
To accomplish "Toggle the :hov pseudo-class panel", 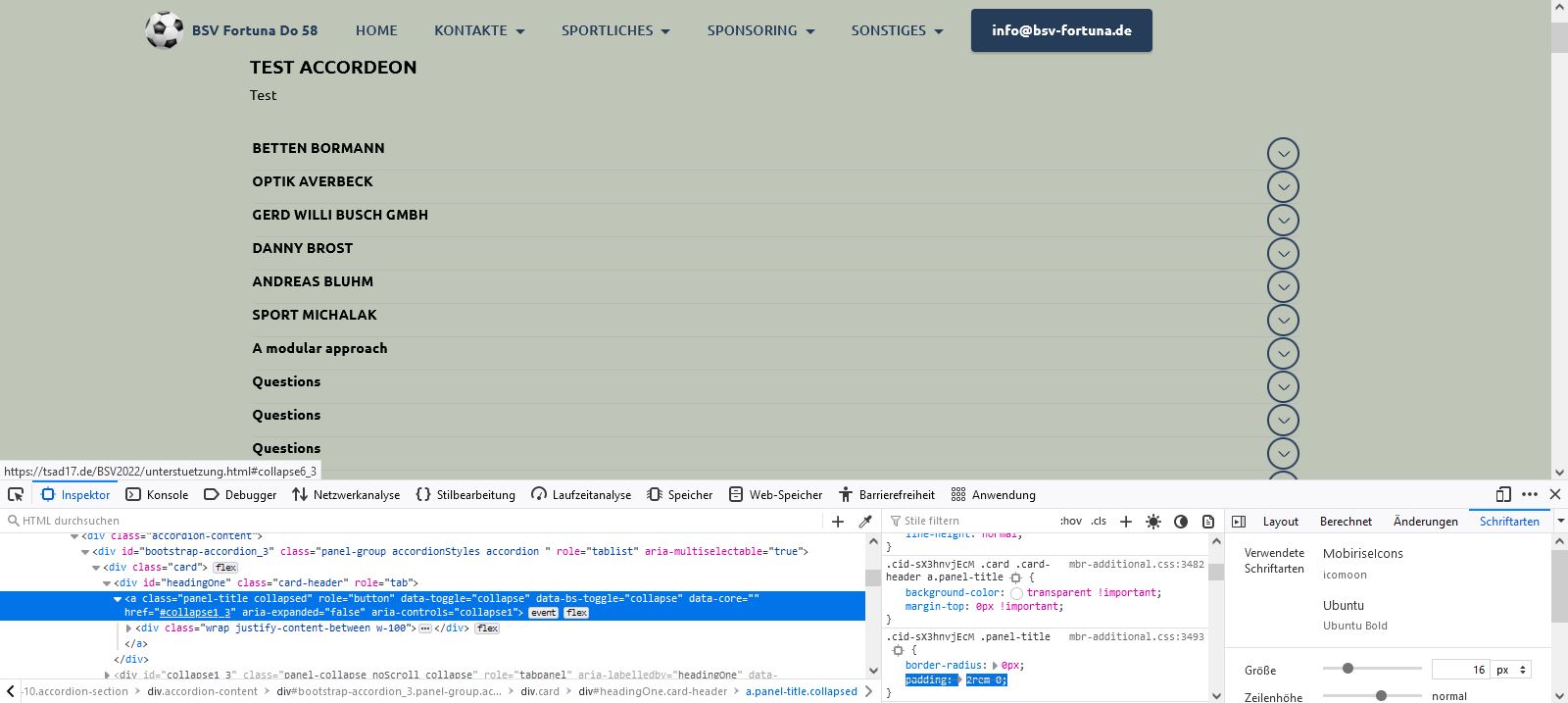I will click(1071, 522).
